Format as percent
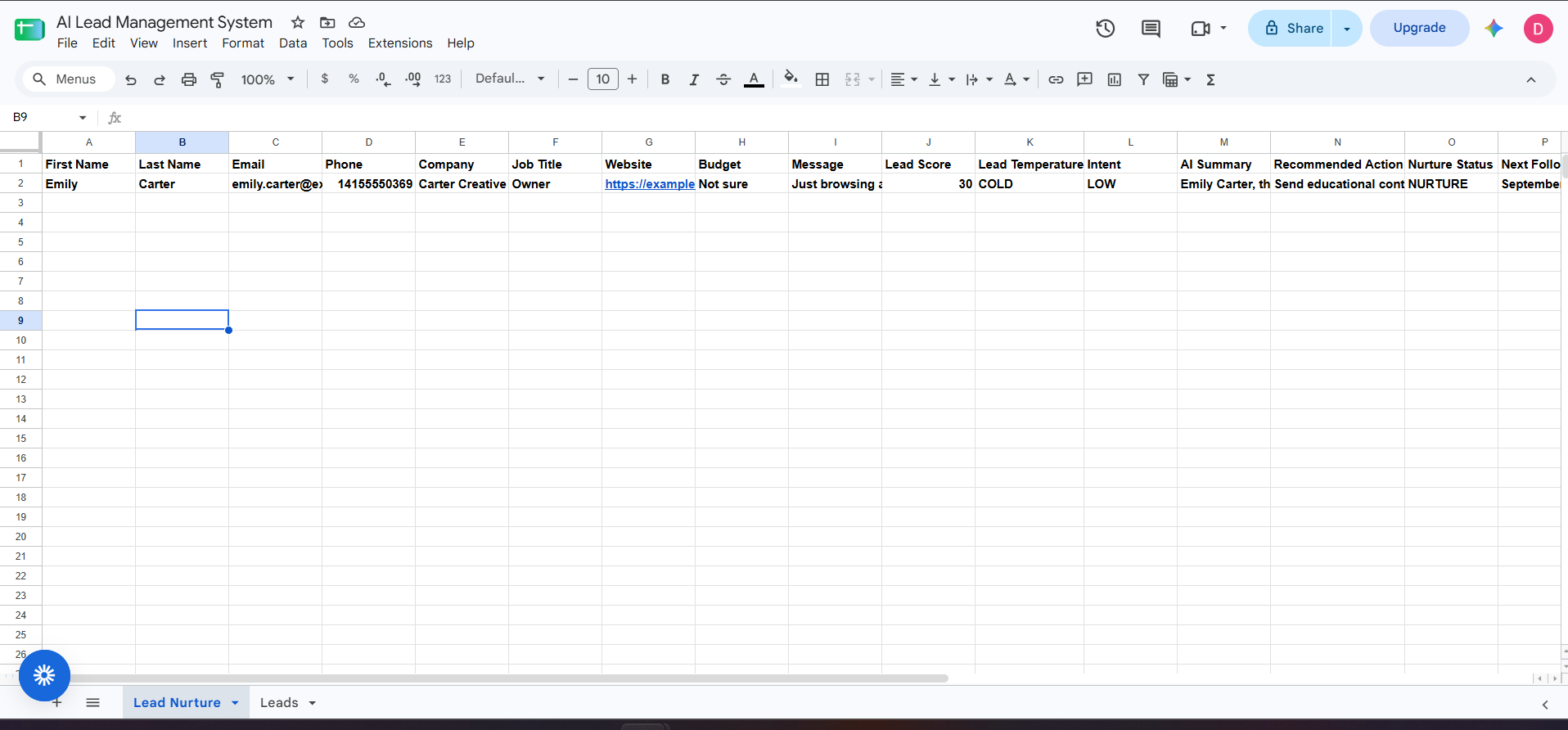The image size is (1568, 730). pyautogui.click(x=354, y=79)
